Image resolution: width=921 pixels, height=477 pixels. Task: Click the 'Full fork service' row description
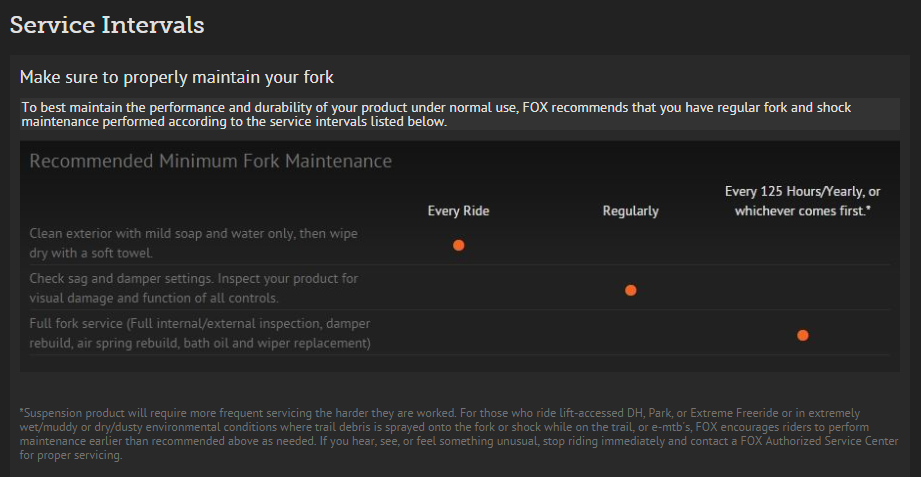(x=200, y=332)
